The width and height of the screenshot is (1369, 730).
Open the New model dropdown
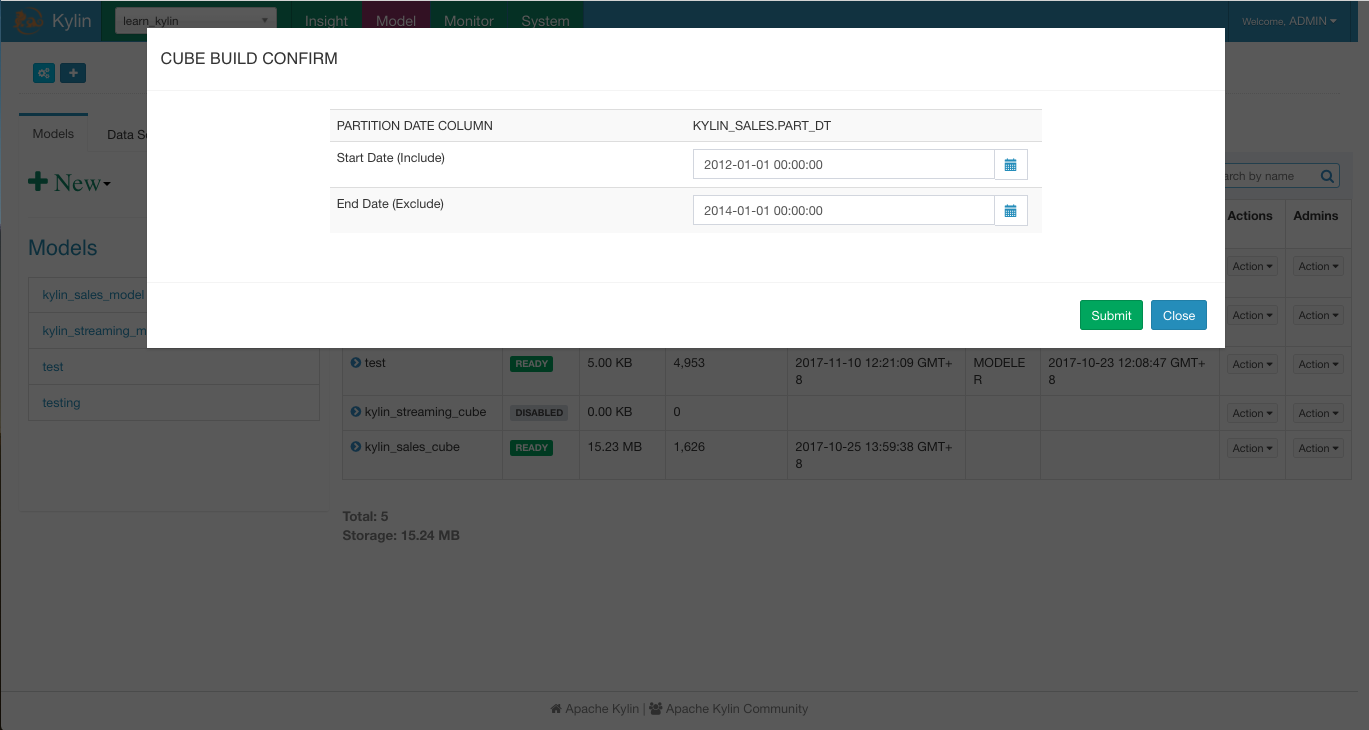(x=69, y=182)
